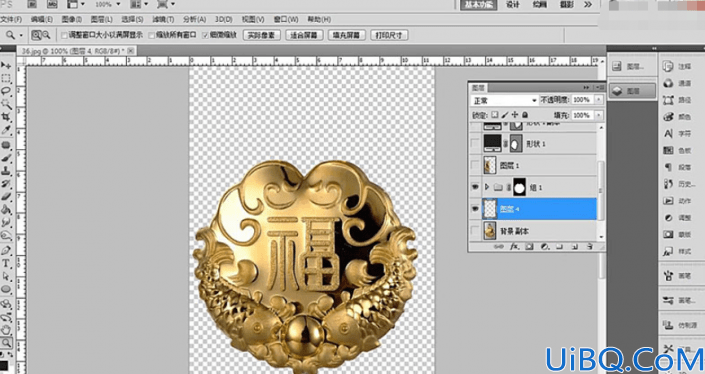Select the Crop tool in toolbox
Screen dimensions: 705x374
point(6,117)
